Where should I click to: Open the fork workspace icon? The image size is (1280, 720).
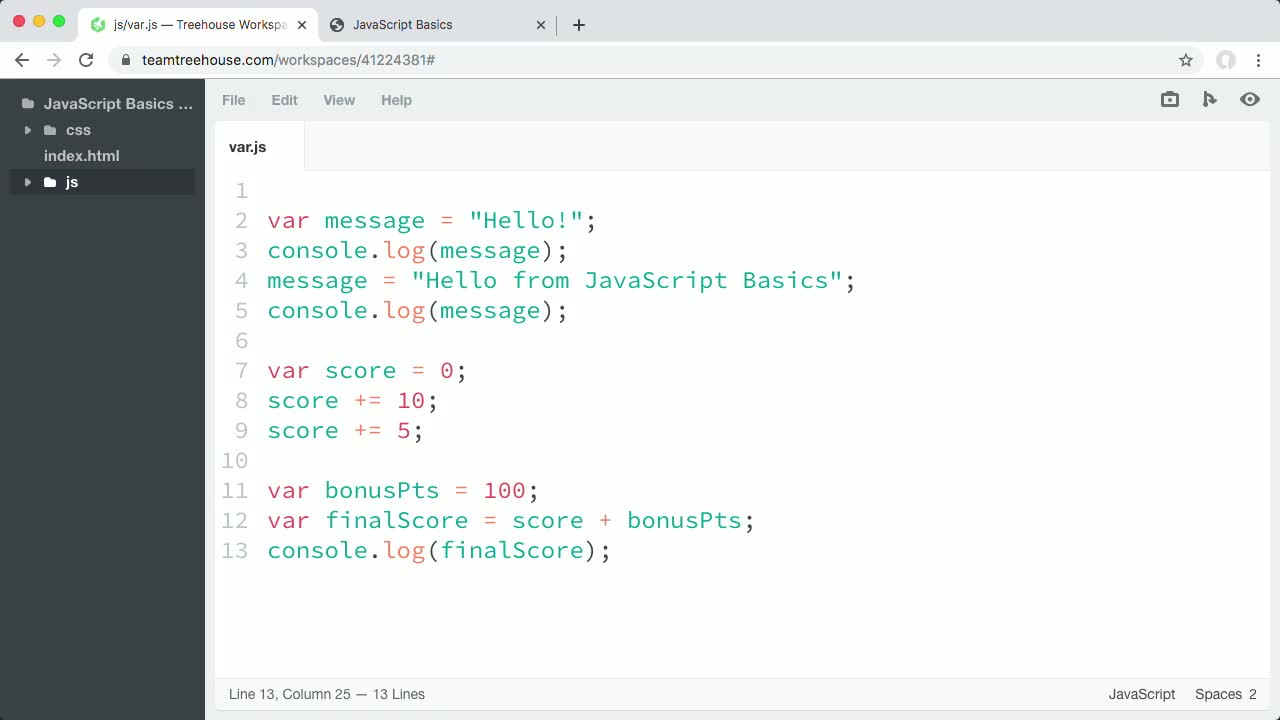(x=1209, y=99)
